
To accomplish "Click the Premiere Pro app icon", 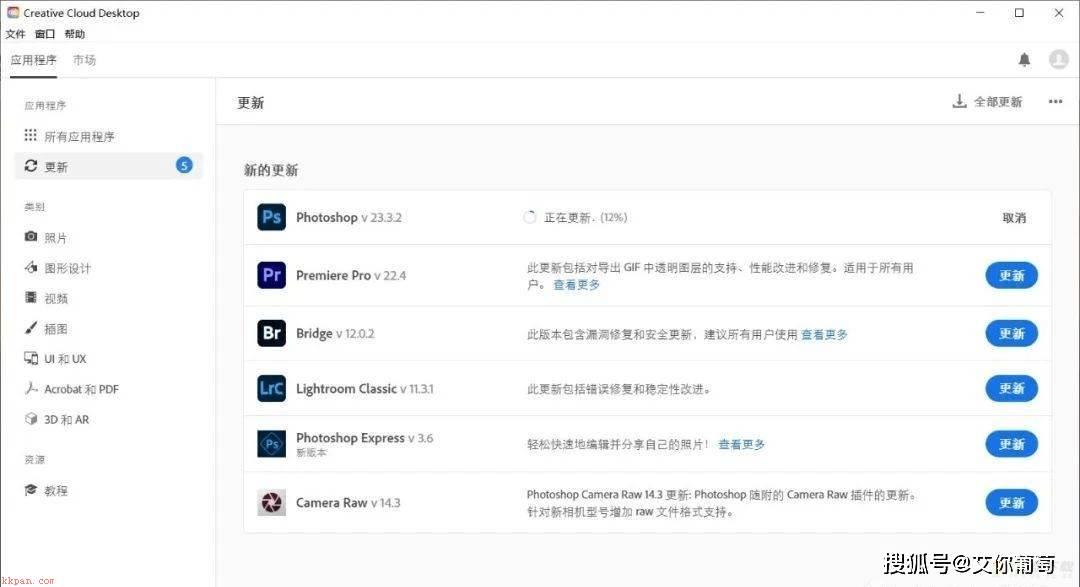I will point(271,275).
